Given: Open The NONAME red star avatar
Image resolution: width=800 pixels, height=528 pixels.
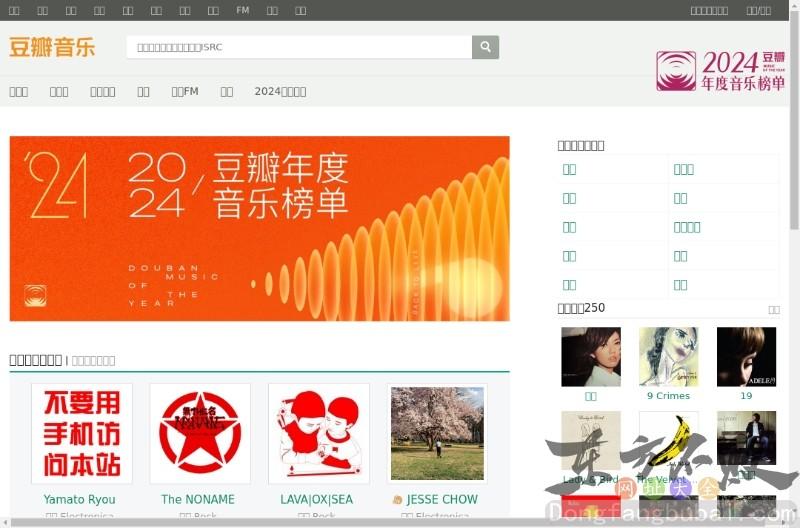Looking at the screenshot, I should point(200,433).
